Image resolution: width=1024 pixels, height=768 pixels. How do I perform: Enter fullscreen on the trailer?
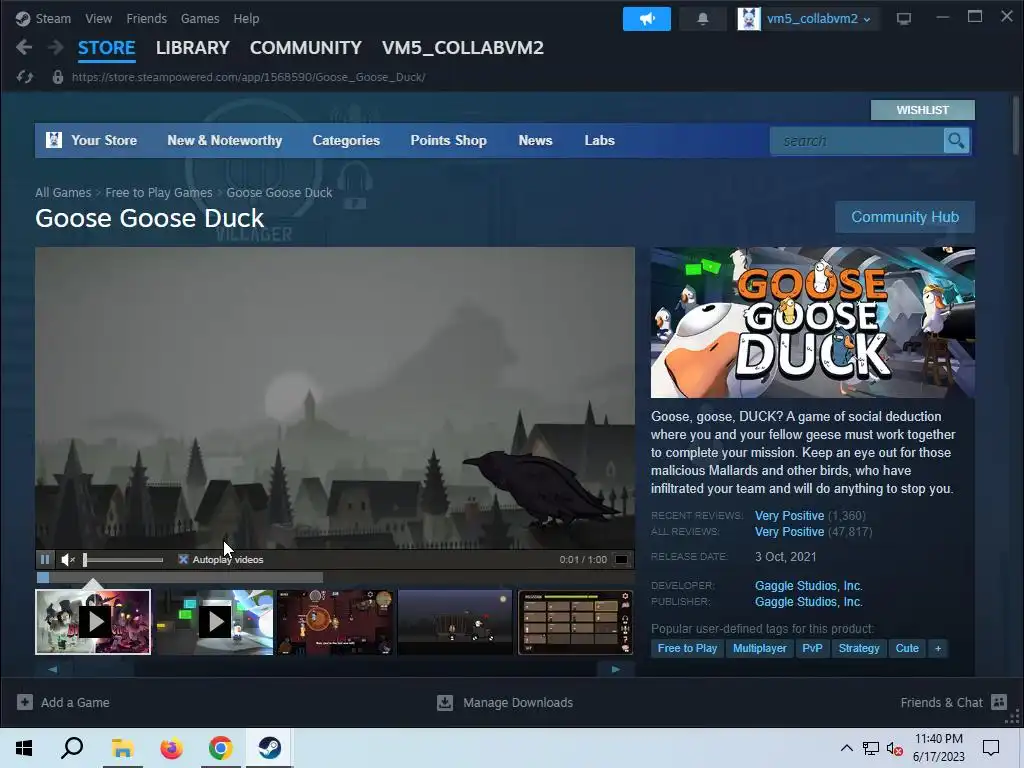(622, 560)
